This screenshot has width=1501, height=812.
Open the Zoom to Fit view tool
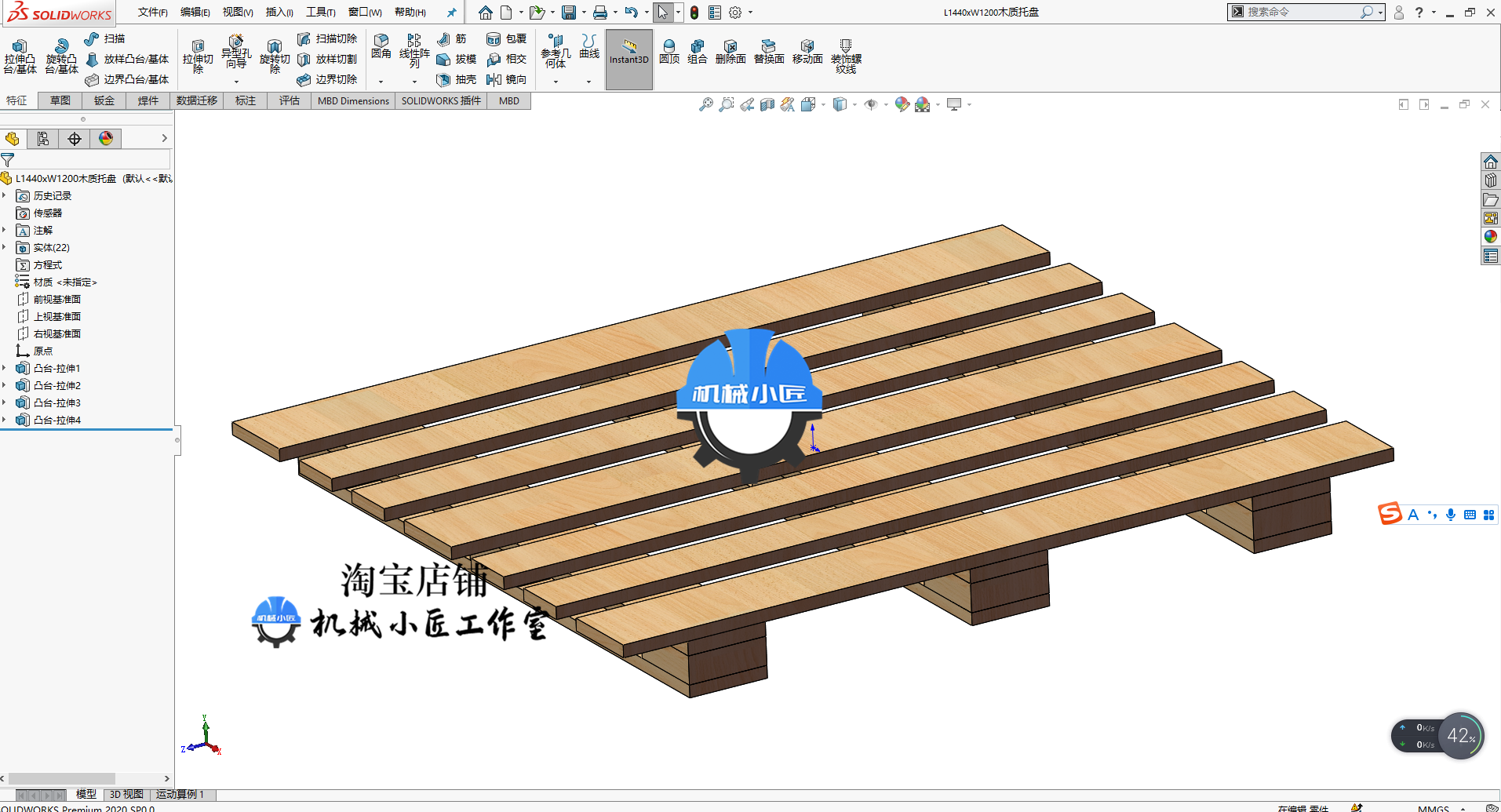[706, 104]
